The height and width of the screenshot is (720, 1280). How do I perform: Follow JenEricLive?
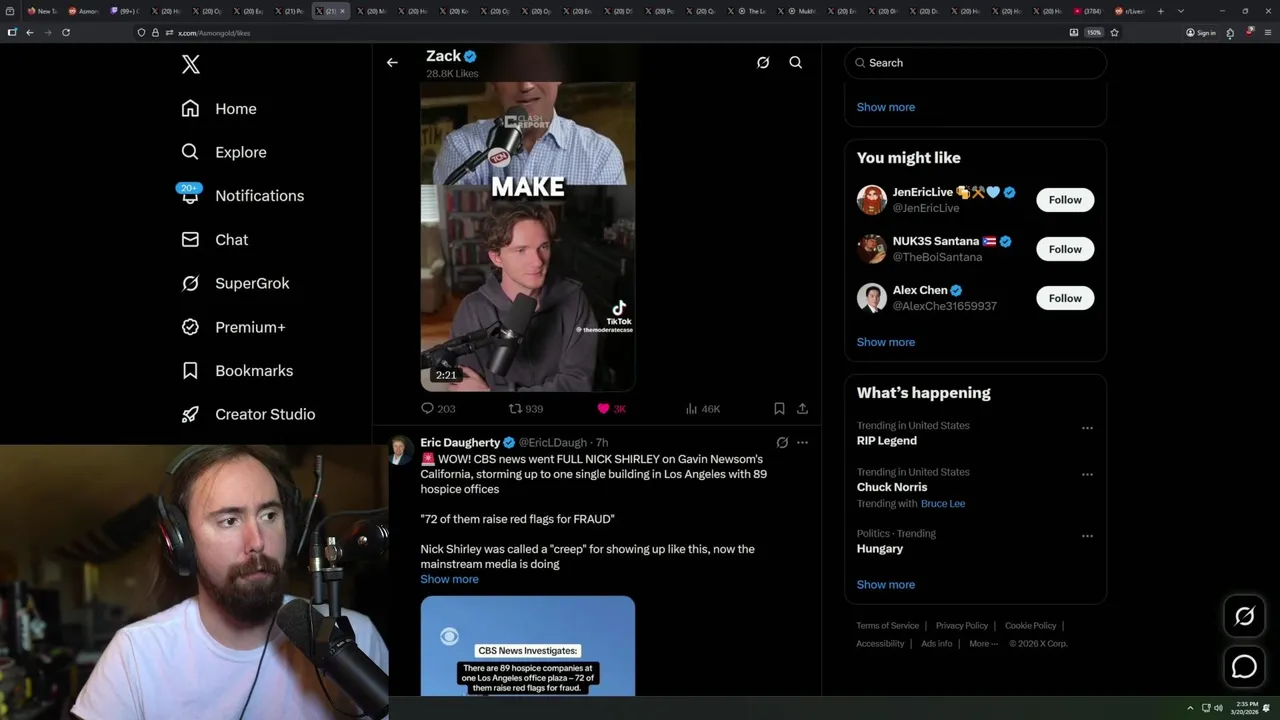pos(1065,199)
